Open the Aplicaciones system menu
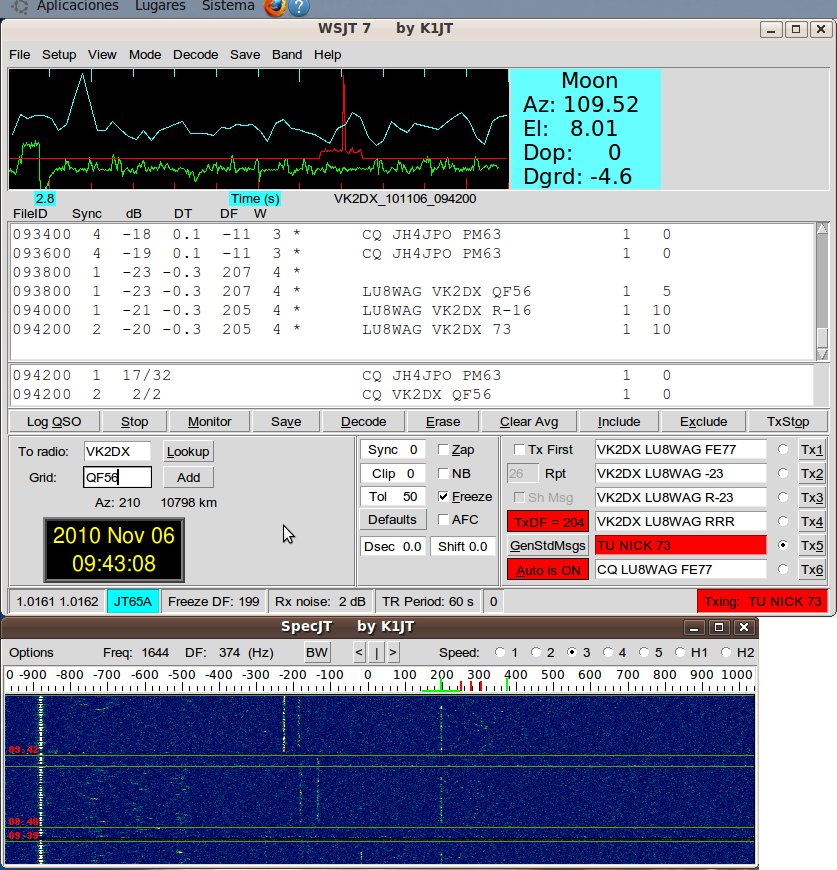Viewport: 837px width, 870px height. 77,6
